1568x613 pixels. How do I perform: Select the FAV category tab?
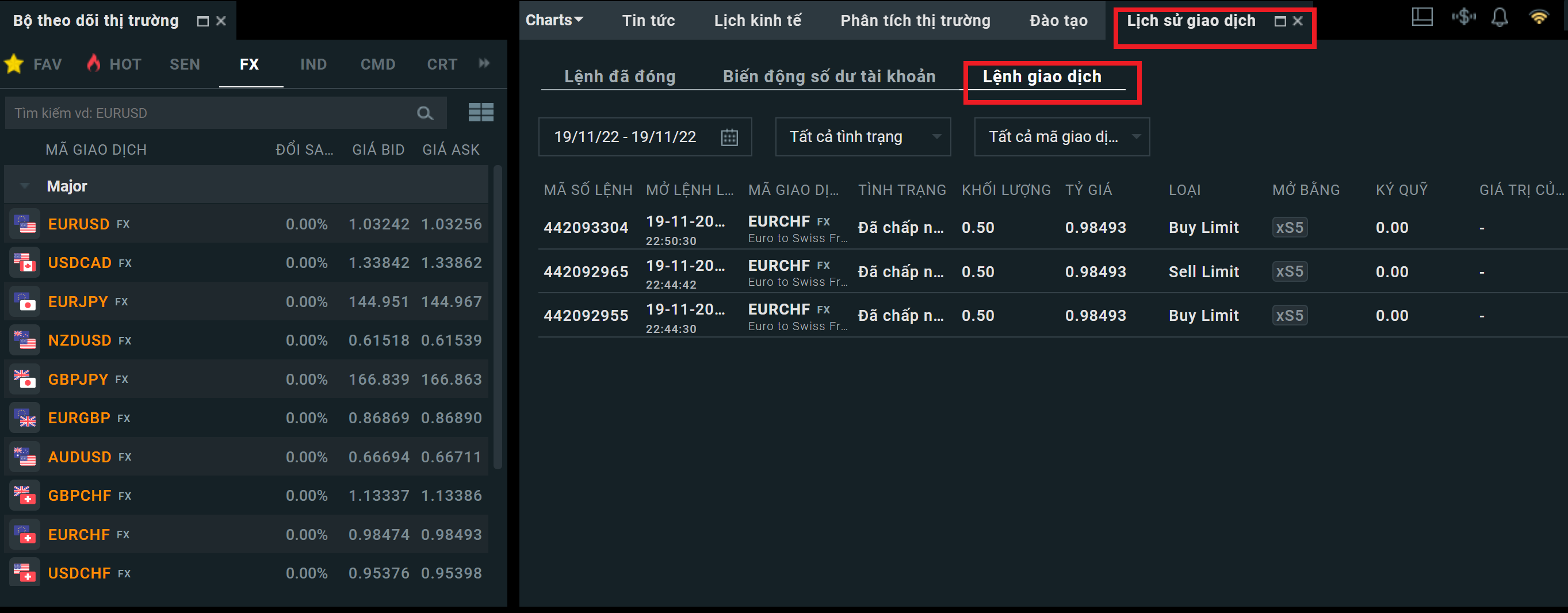coord(48,64)
